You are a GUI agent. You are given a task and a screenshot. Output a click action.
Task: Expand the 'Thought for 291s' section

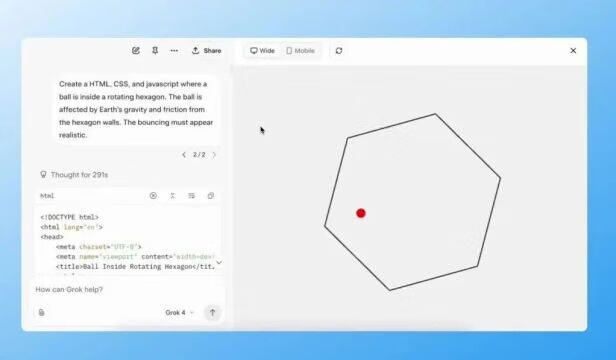point(74,174)
